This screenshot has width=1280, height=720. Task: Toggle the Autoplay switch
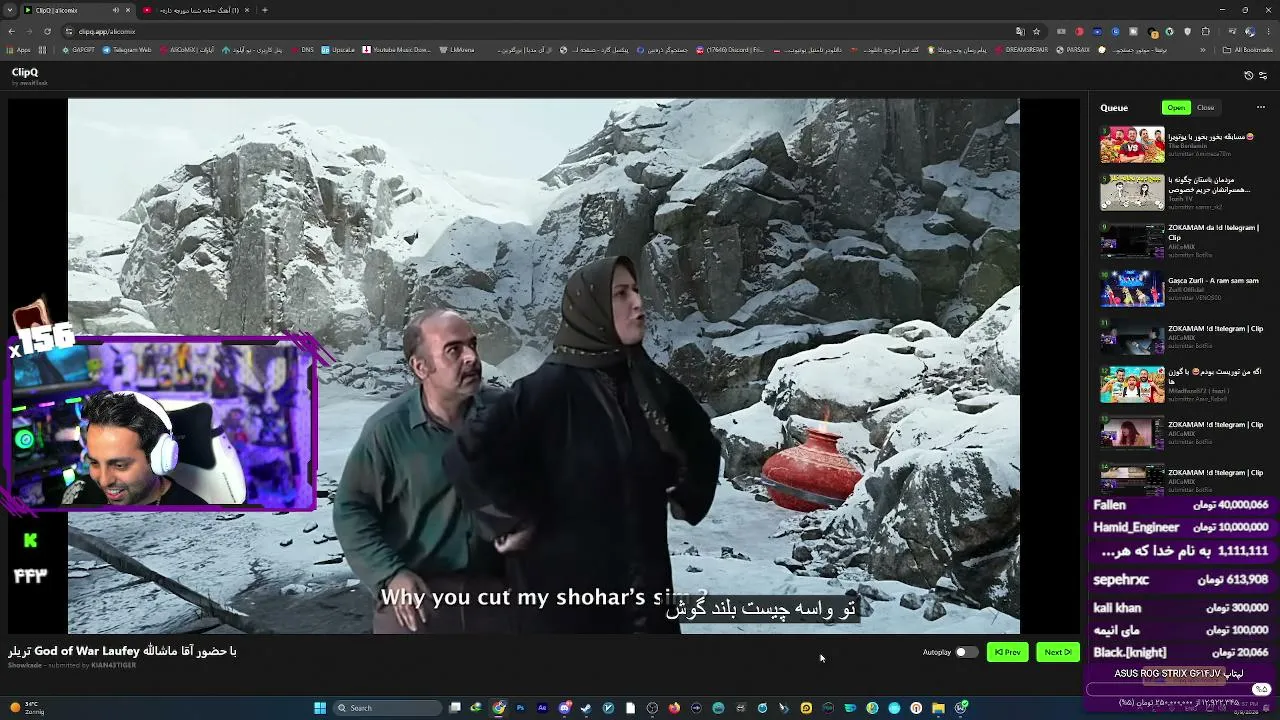pyautogui.click(x=966, y=652)
